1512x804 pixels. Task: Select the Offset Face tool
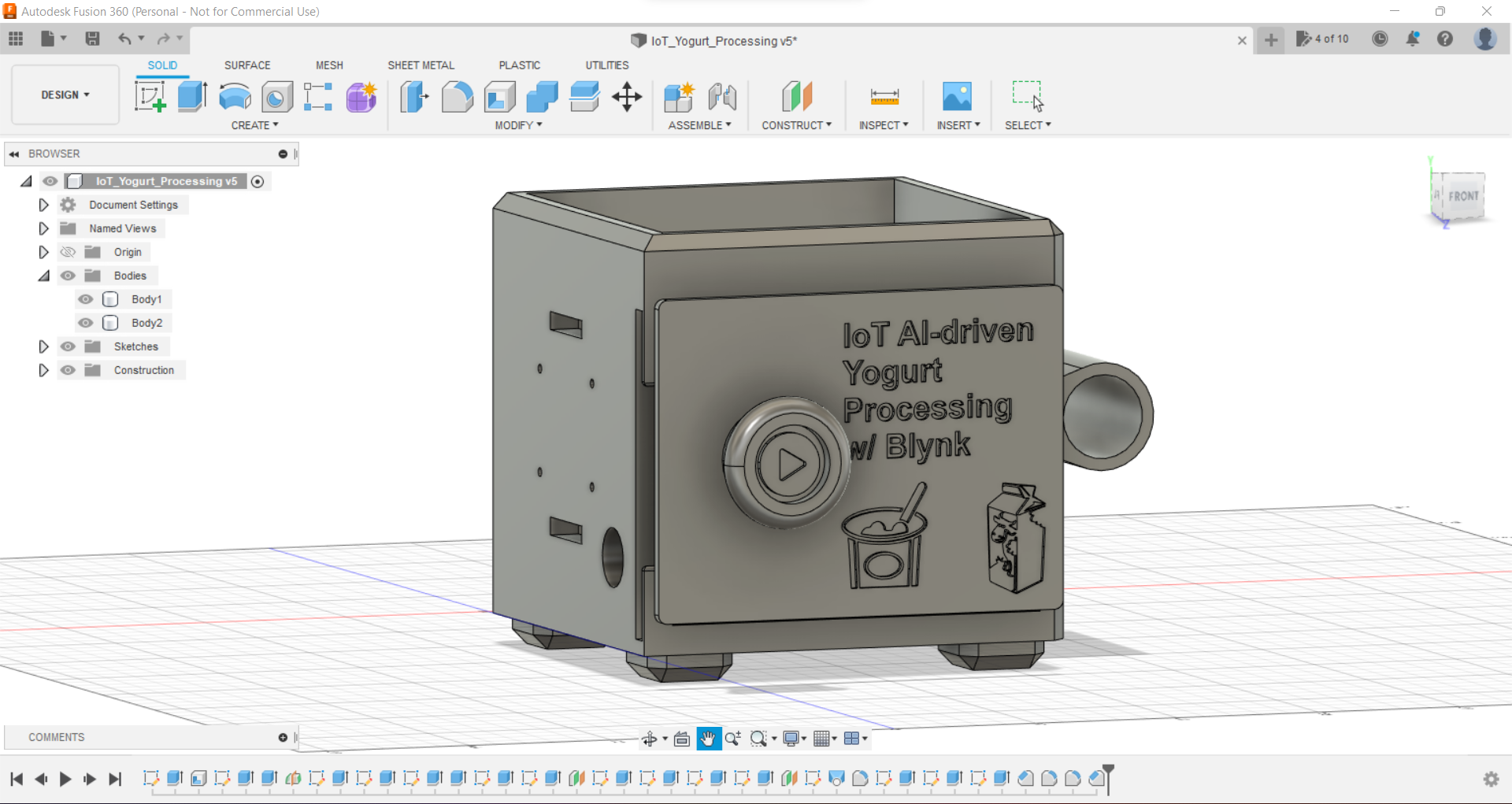coord(584,97)
